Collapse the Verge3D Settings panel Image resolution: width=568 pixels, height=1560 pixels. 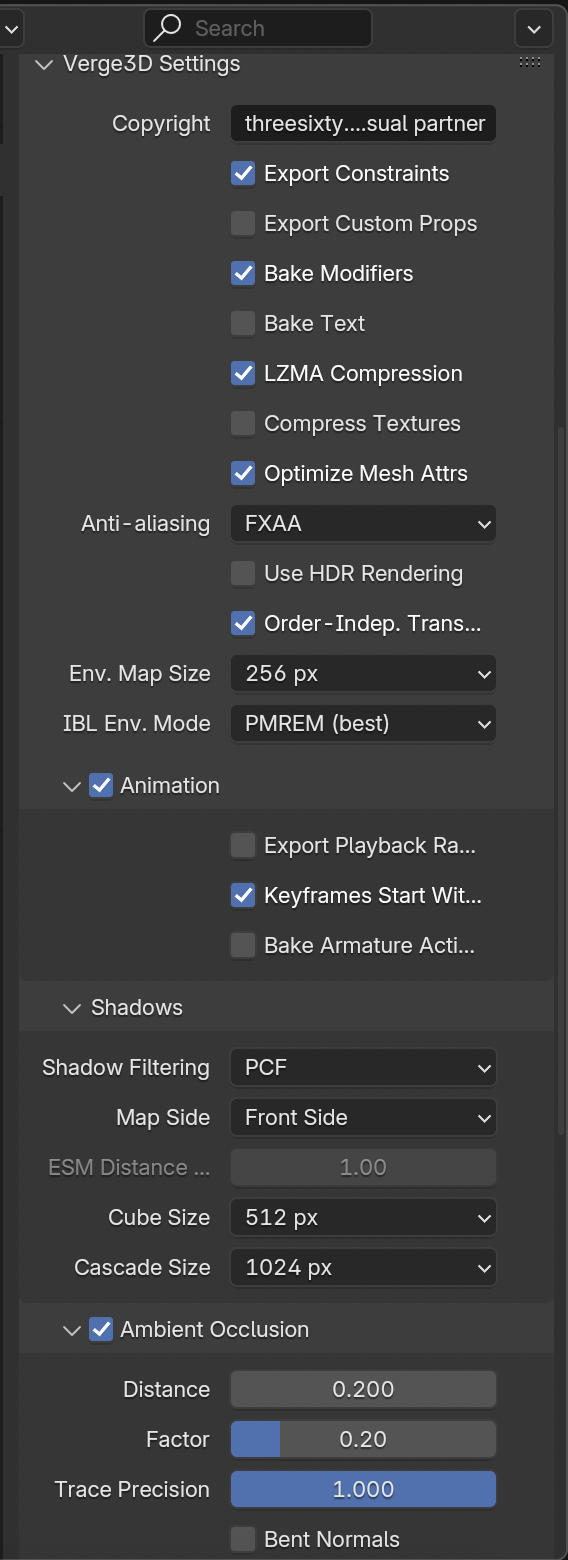[x=44, y=64]
